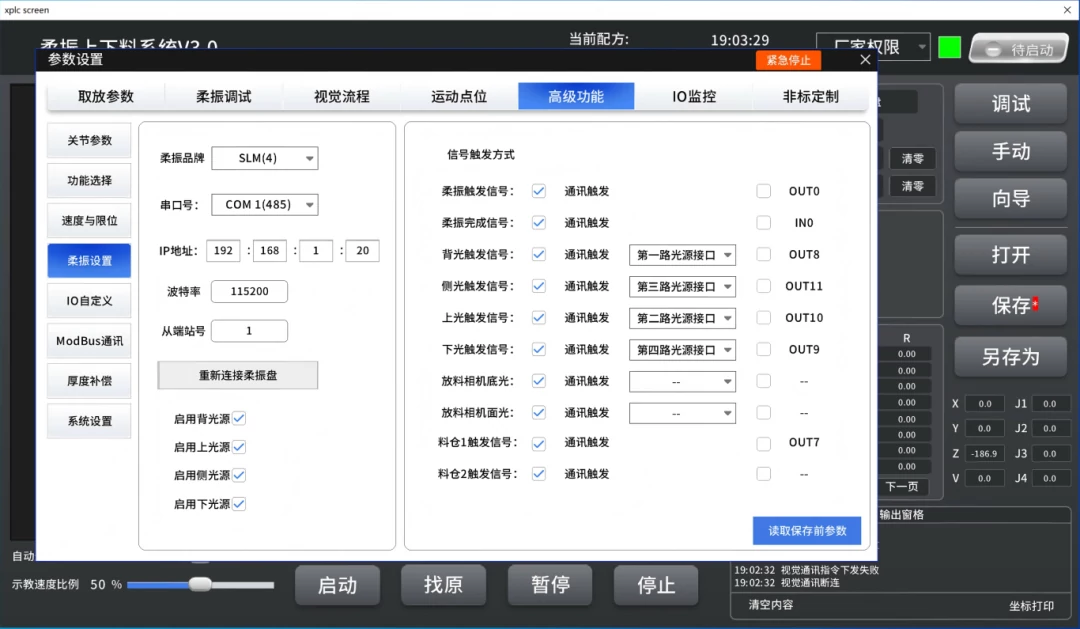The height and width of the screenshot is (629, 1080).
Task: Click the 调试 button in main window
Action: point(1010,104)
